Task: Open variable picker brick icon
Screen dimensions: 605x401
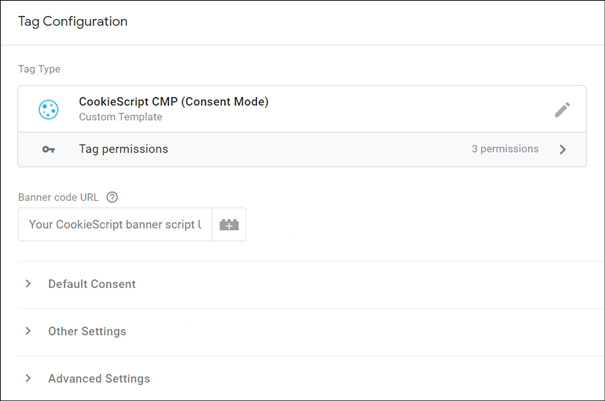Action: (x=229, y=225)
